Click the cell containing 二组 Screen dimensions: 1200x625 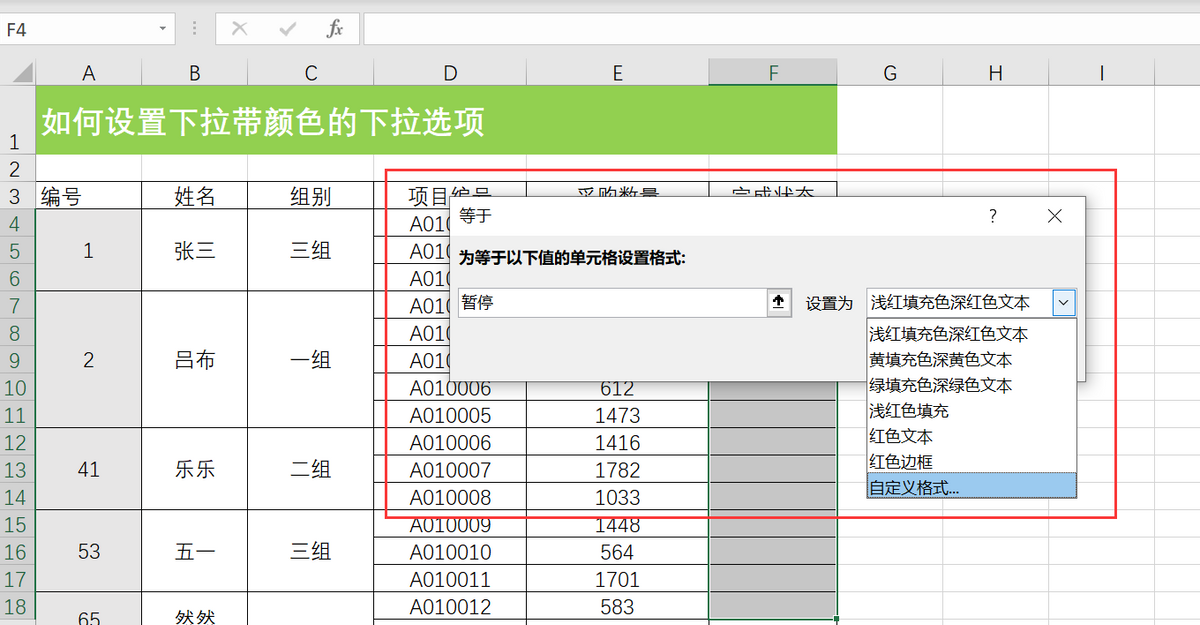point(311,469)
